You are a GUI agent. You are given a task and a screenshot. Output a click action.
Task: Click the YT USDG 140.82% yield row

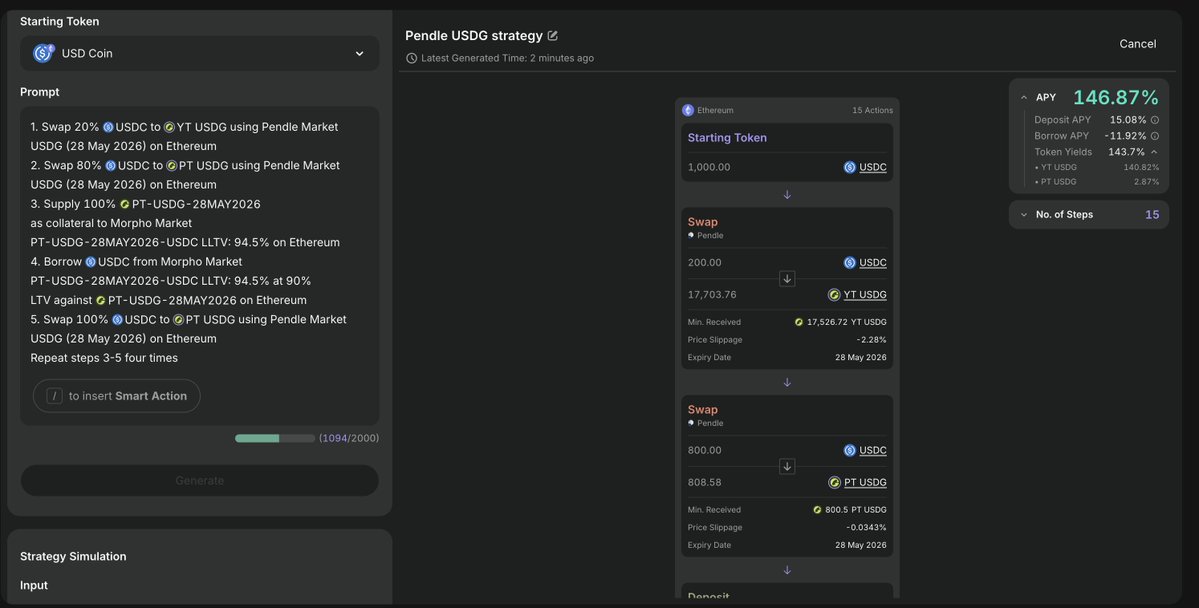tap(1097, 167)
